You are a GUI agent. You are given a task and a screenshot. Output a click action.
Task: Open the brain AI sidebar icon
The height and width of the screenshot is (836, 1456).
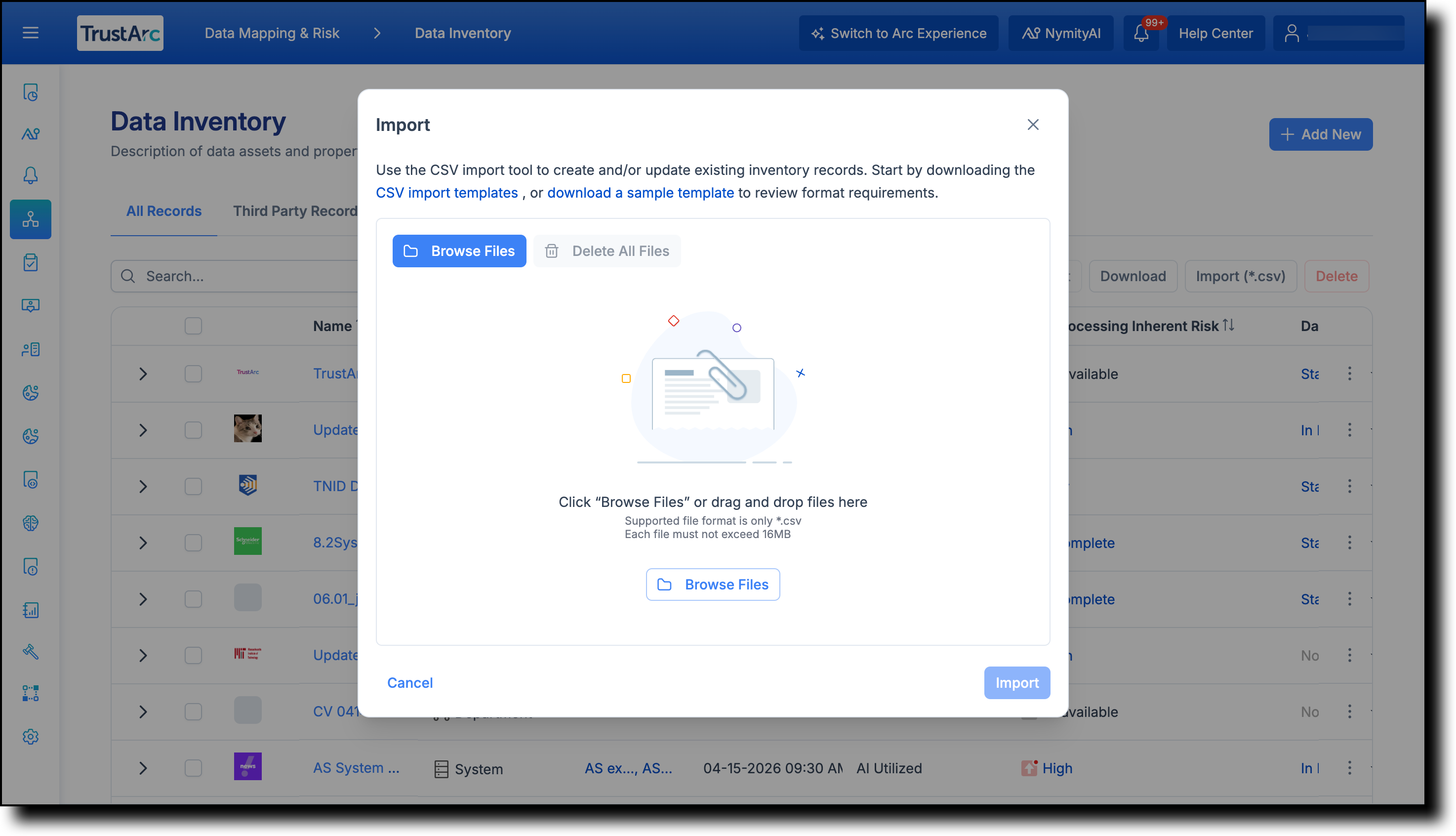pos(31,523)
